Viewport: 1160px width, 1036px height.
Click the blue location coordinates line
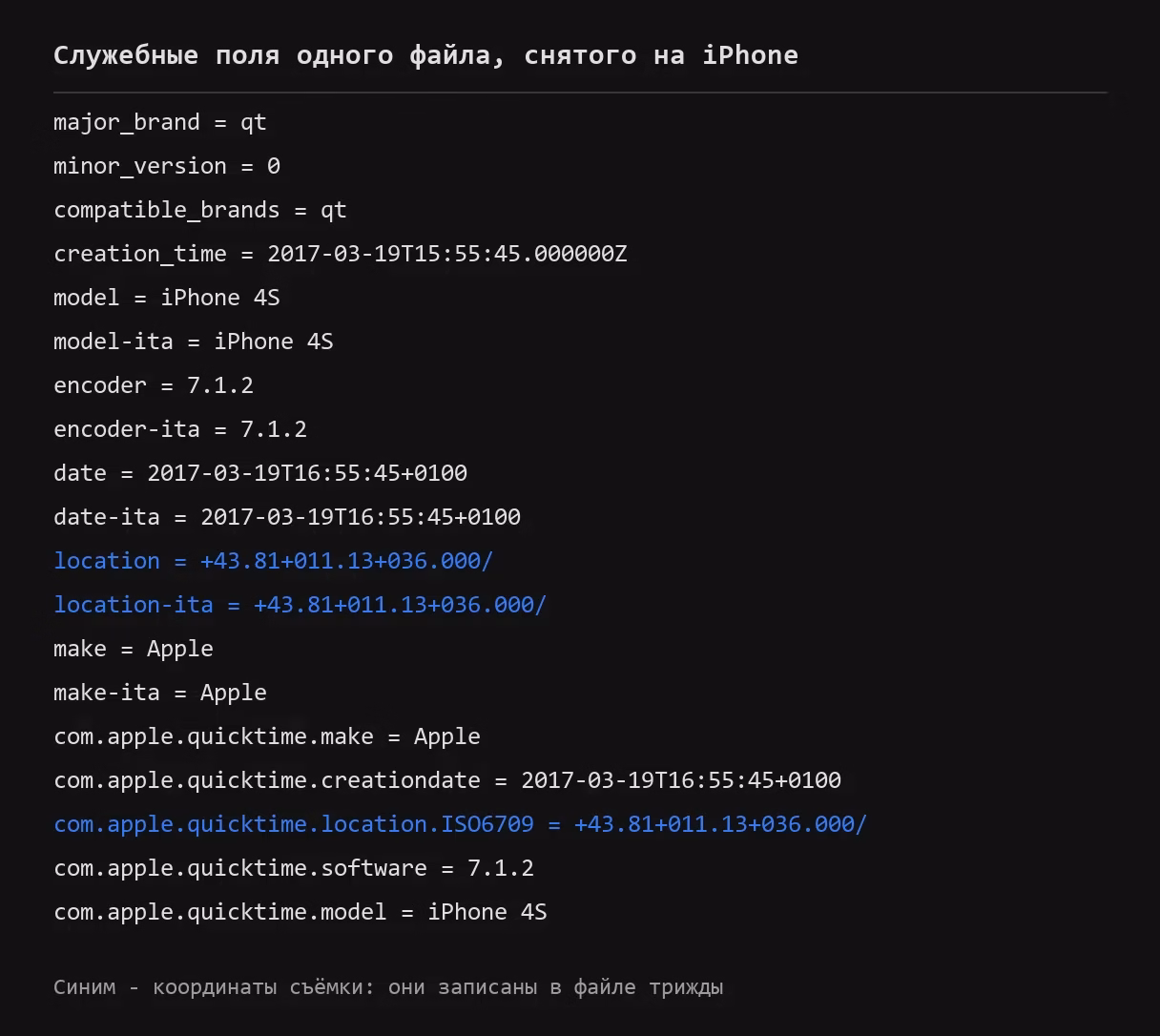pos(274,561)
